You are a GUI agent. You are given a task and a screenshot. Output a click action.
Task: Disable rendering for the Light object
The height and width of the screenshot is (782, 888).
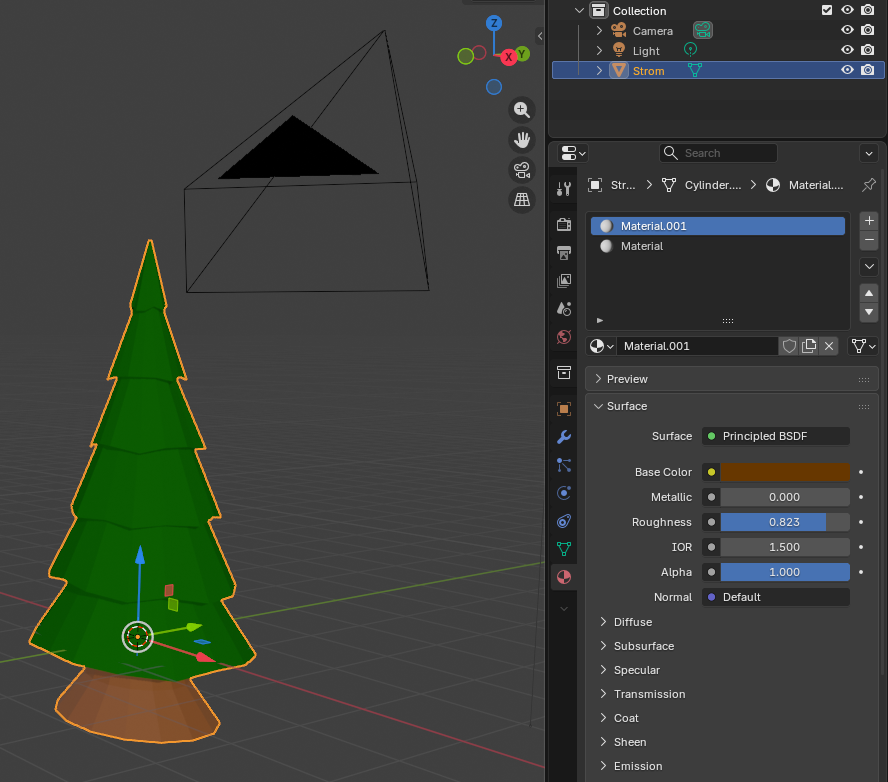(x=868, y=50)
